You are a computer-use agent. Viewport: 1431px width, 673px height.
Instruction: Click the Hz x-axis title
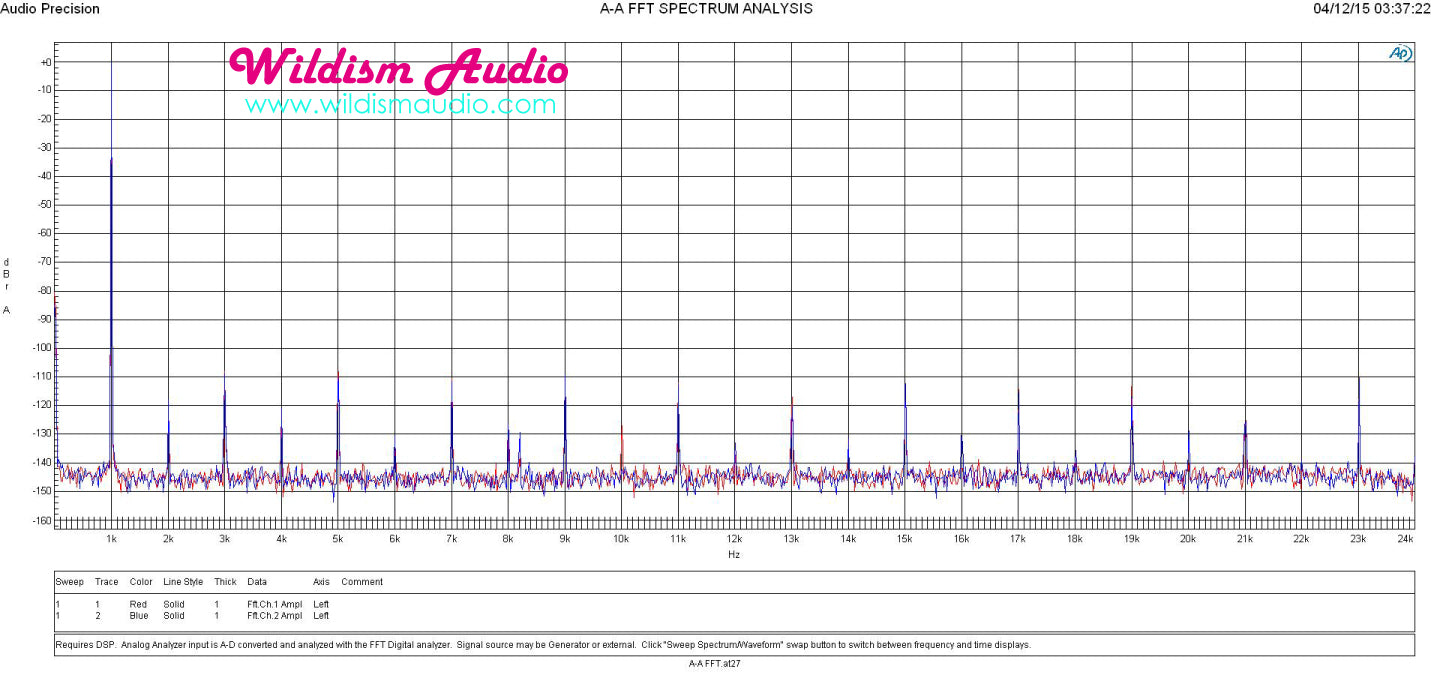click(x=734, y=554)
